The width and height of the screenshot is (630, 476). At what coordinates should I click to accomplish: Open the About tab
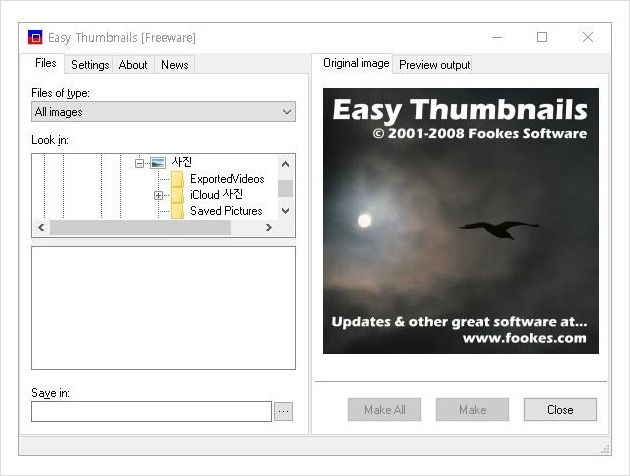click(133, 65)
